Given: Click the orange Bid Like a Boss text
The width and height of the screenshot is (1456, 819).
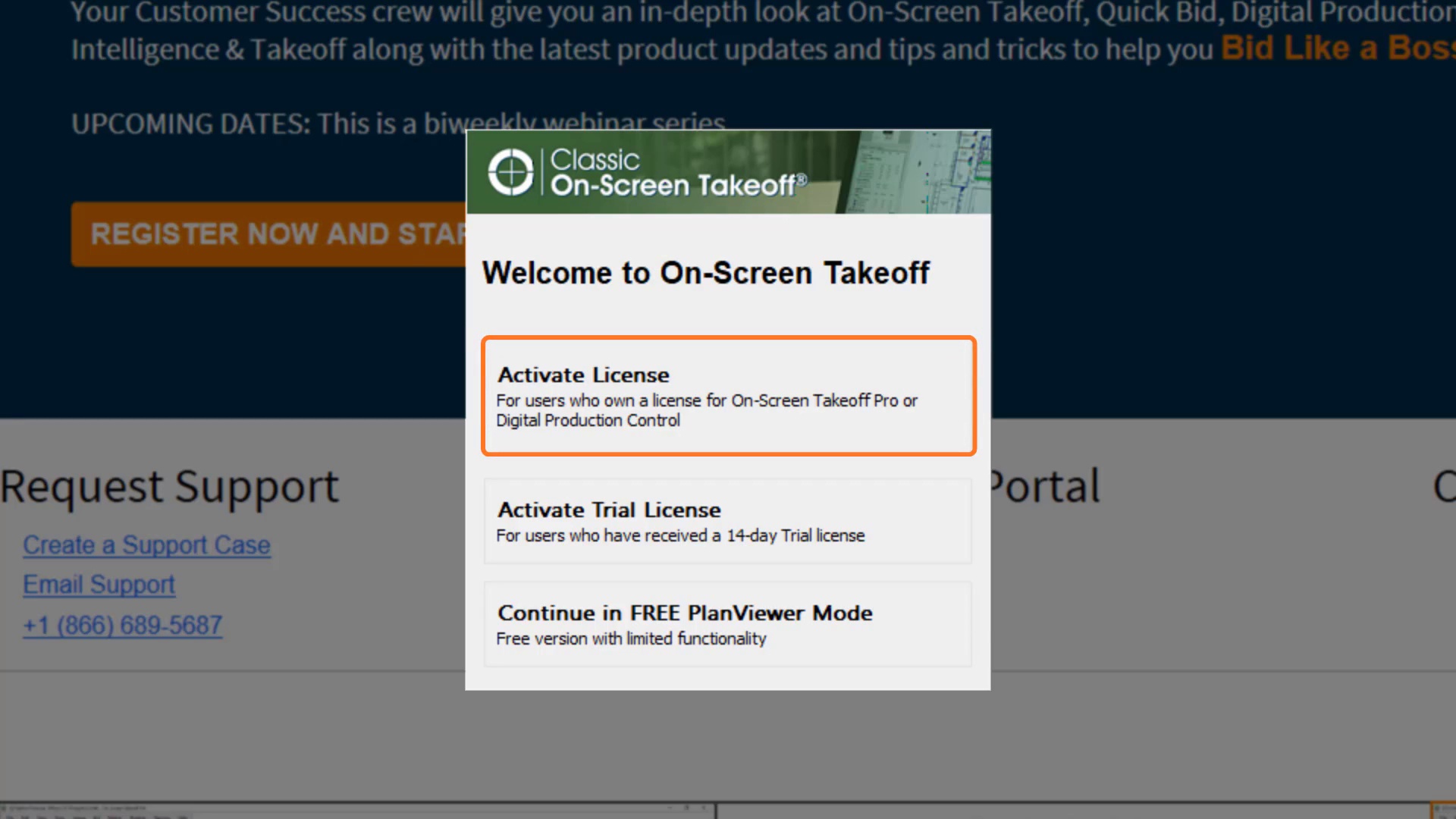Looking at the screenshot, I should (x=1336, y=49).
